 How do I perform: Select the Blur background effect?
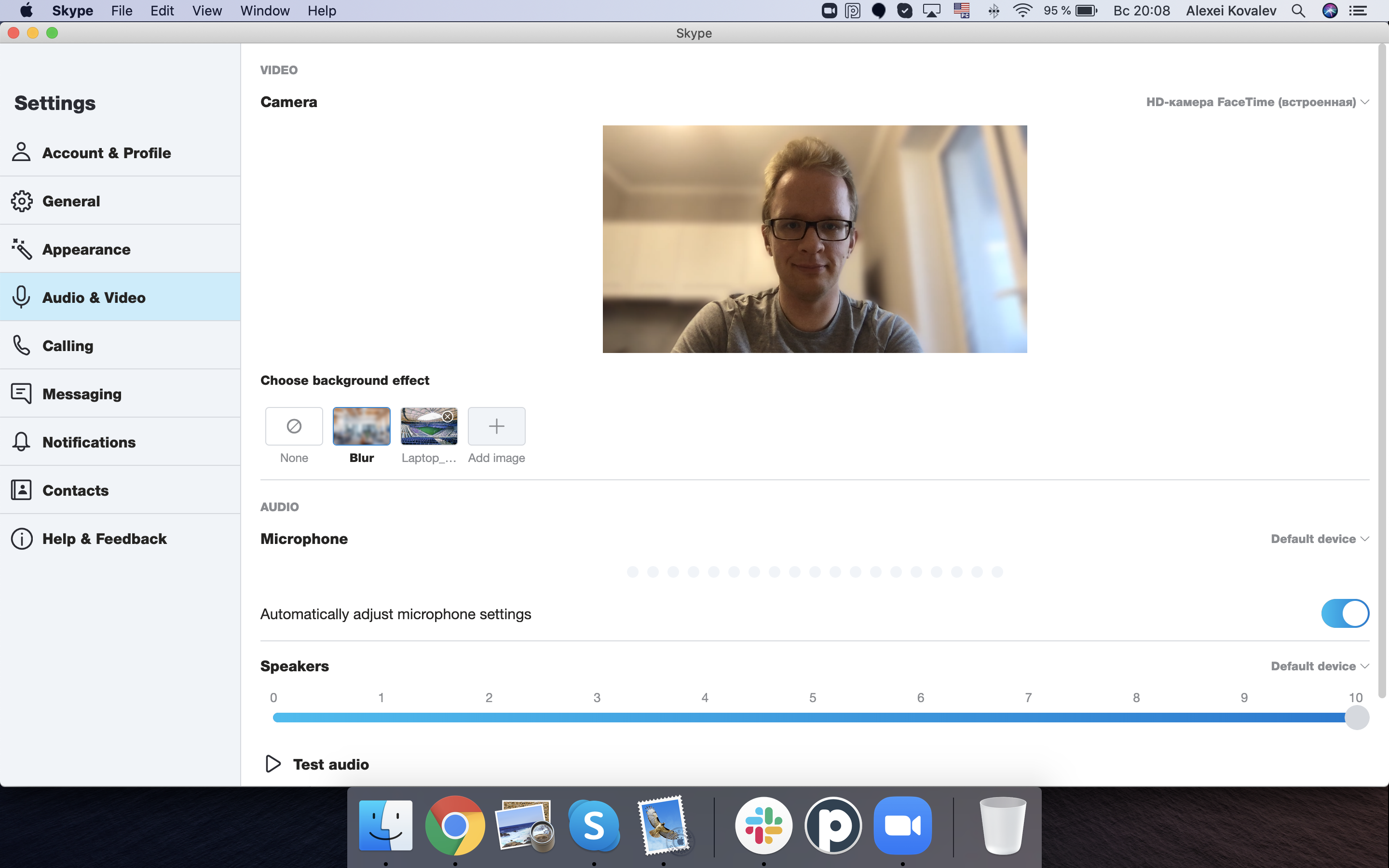tap(362, 426)
